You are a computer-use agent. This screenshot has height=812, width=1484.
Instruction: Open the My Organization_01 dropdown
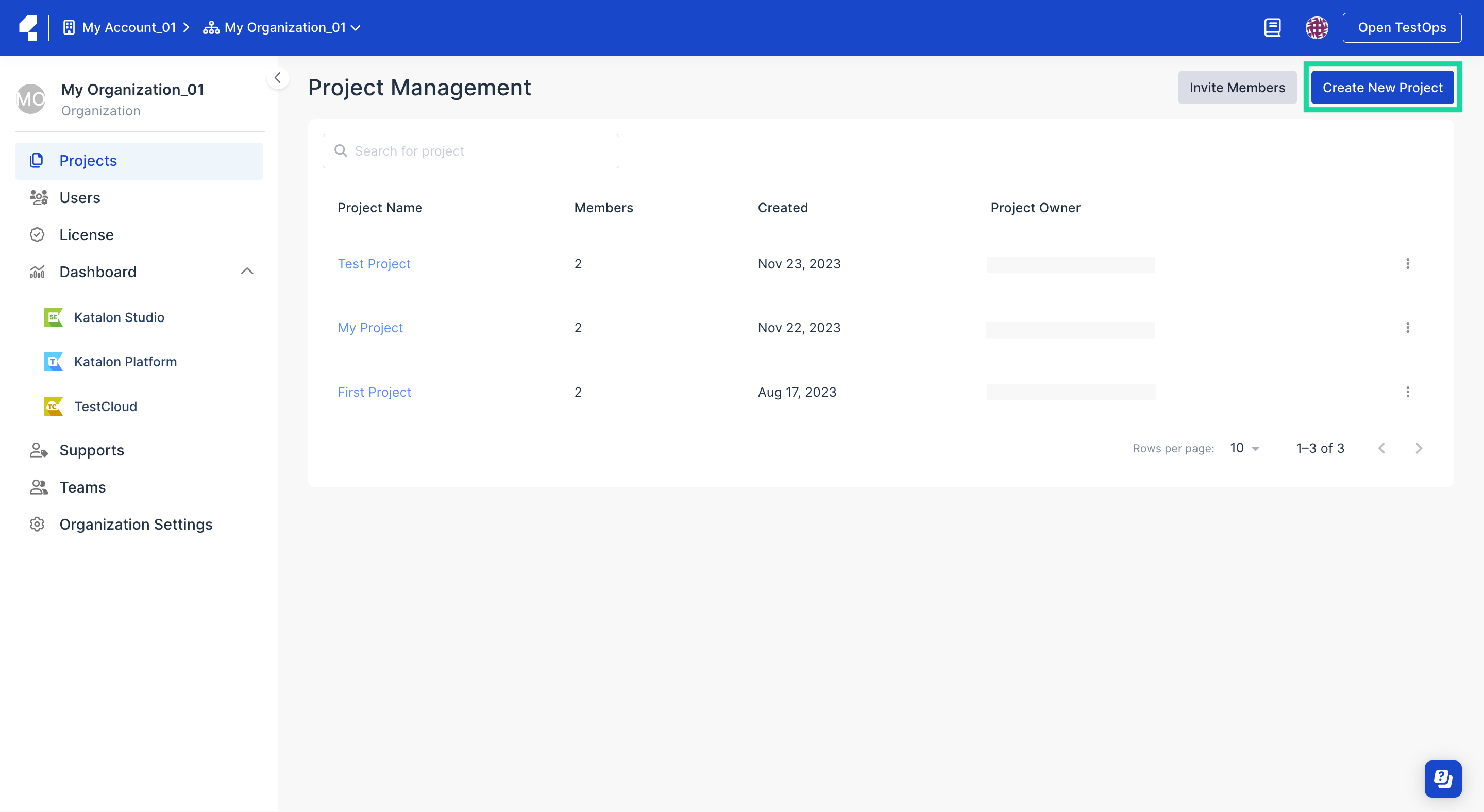click(x=356, y=27)
